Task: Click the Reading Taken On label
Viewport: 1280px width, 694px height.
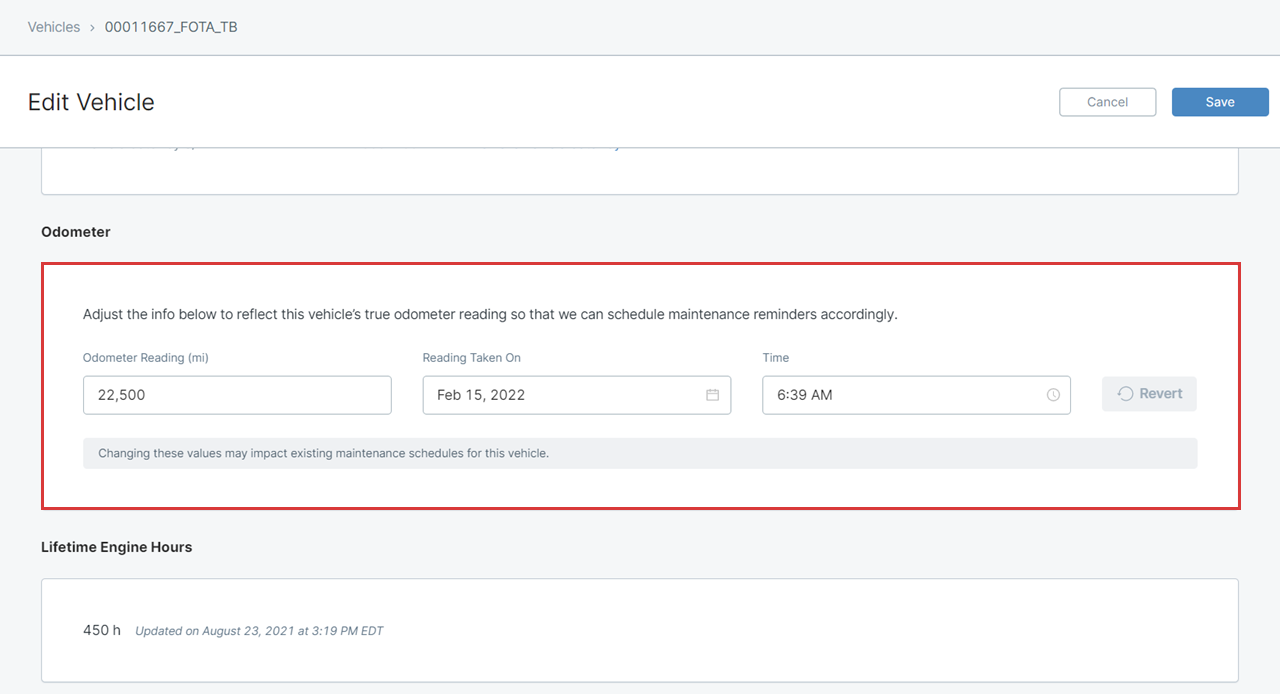Action: (x=472, y=358)
